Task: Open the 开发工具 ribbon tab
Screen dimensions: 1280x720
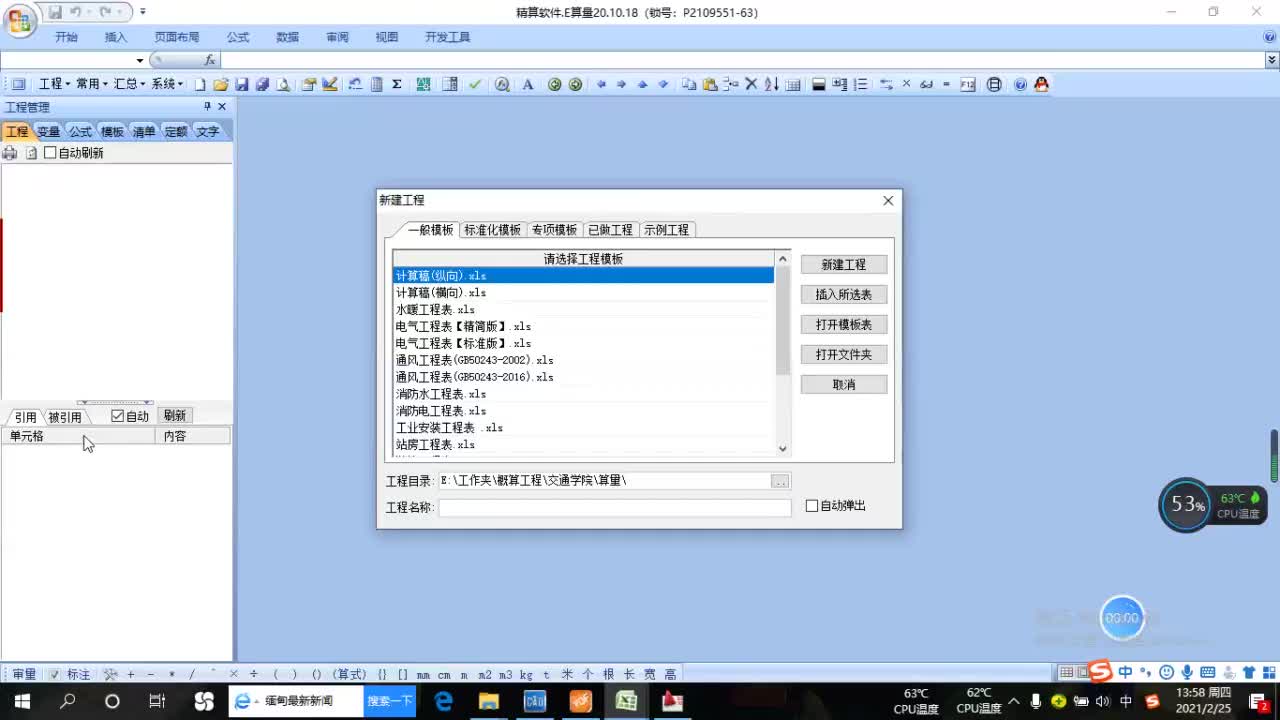Action: pos(447,37)
